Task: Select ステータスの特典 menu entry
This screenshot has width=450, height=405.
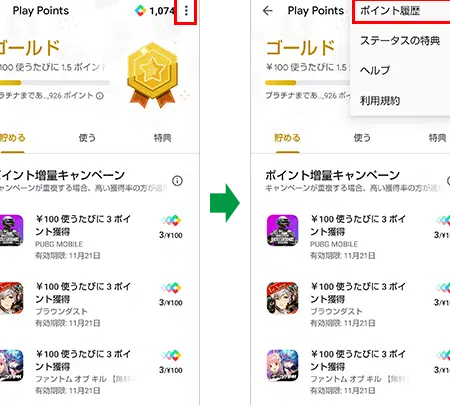Action: coord(400,41)
